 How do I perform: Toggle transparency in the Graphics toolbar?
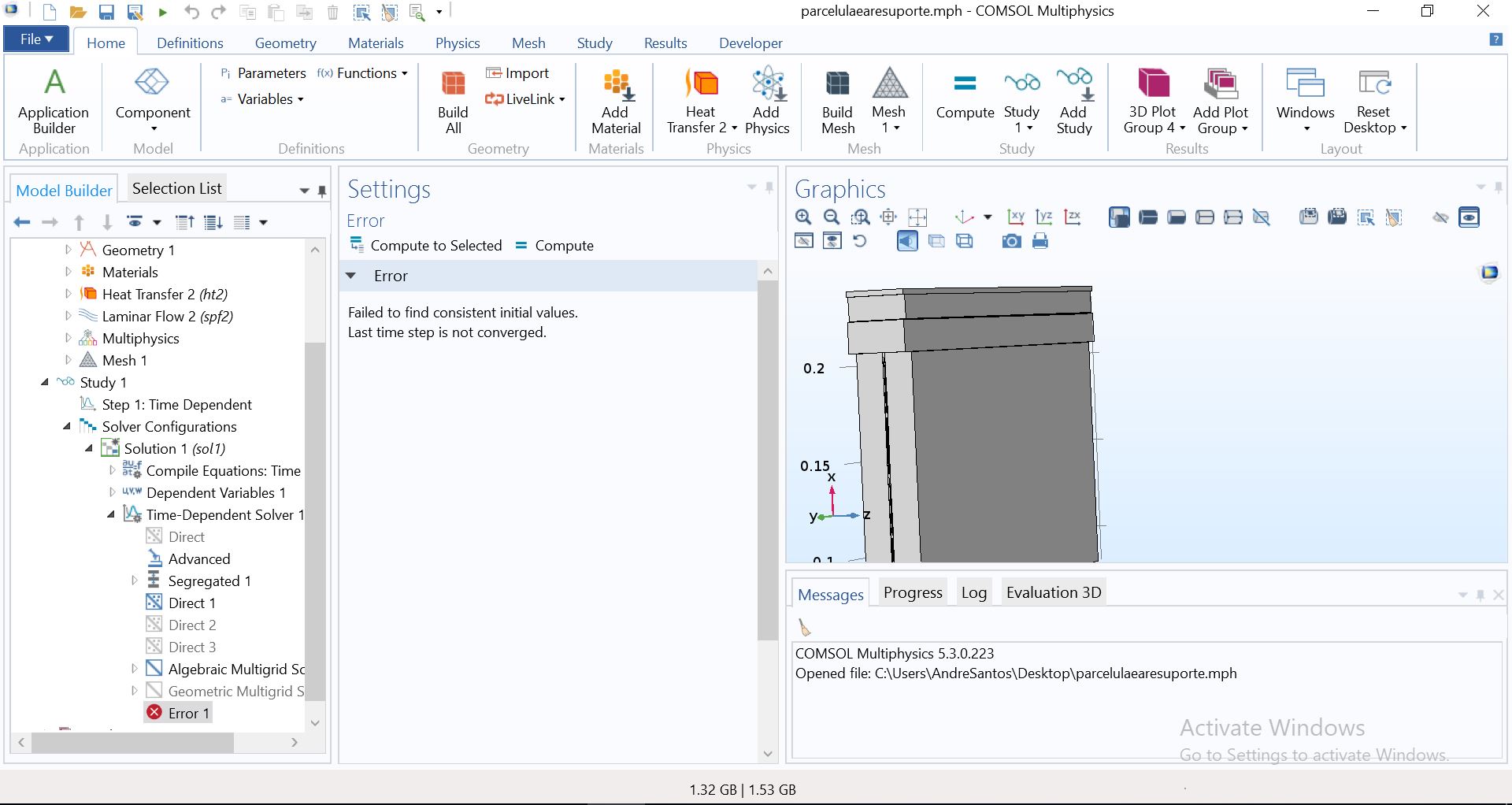[x=936, y=242]
